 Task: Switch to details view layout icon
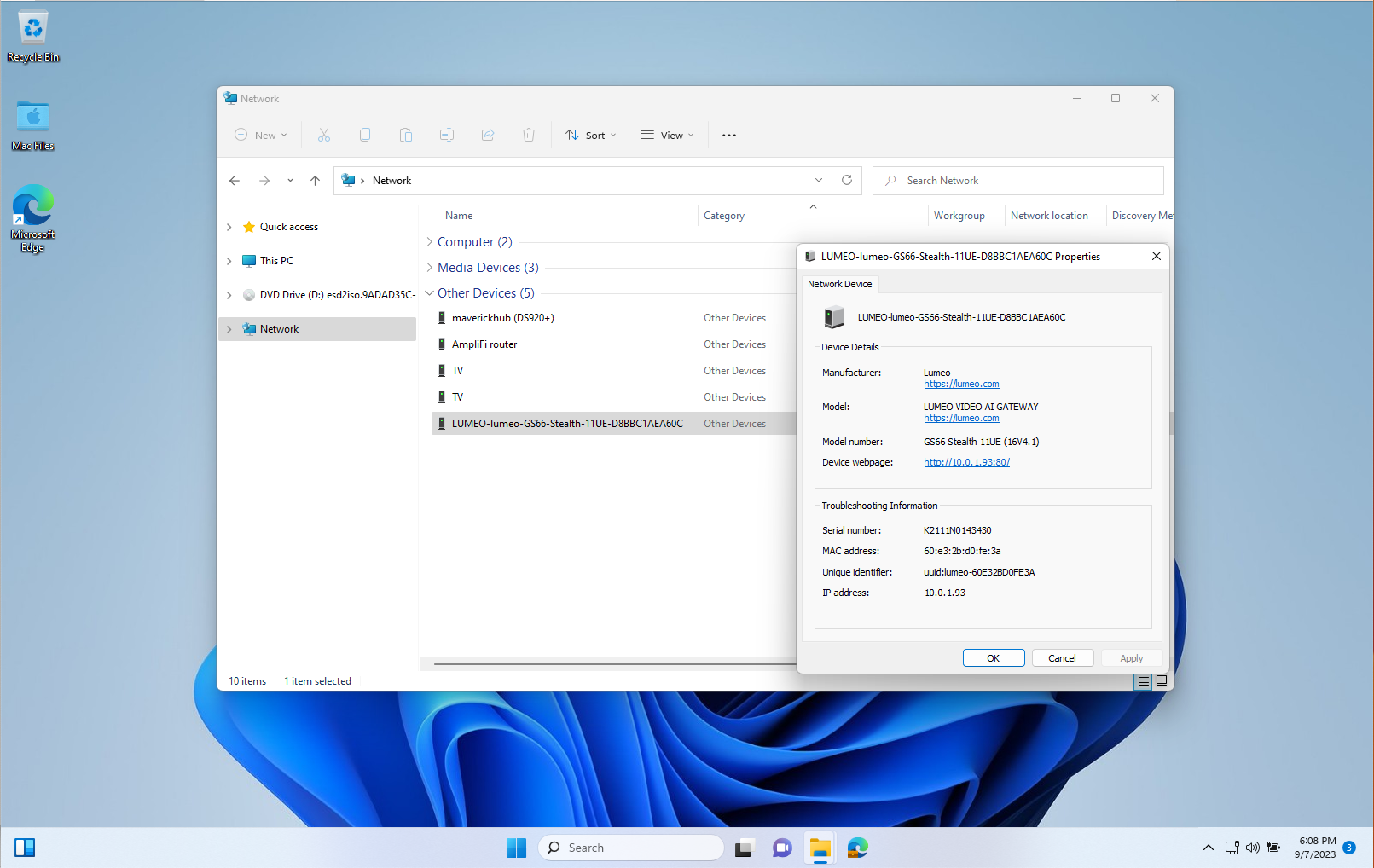point(1144,680)
